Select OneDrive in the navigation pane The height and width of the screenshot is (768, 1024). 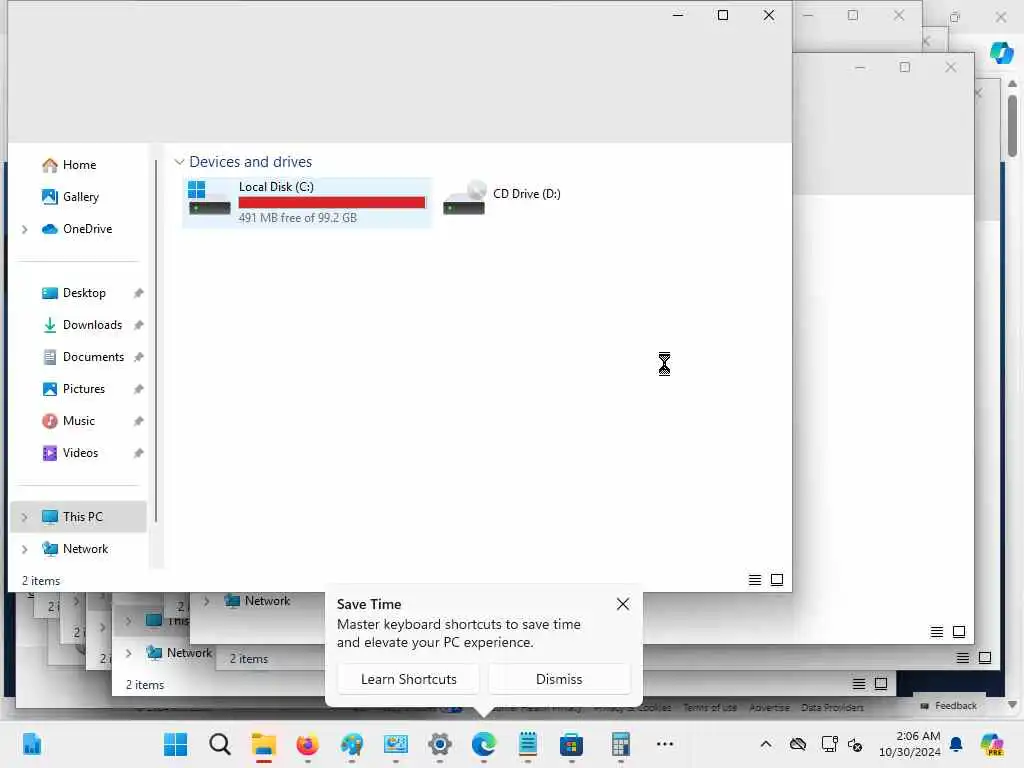(77, 229)
